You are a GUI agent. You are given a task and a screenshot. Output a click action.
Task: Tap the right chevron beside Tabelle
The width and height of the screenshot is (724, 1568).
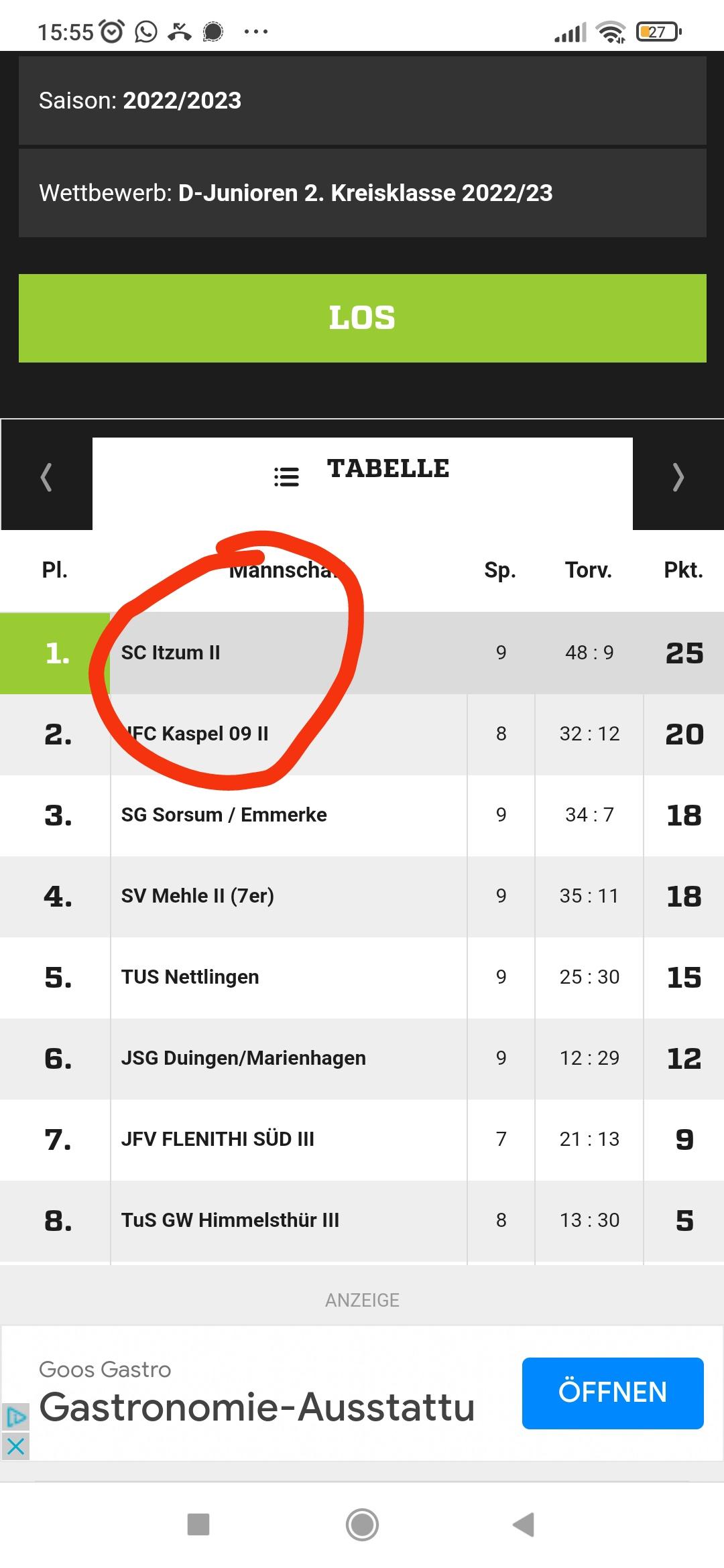(x=678, y=477)
